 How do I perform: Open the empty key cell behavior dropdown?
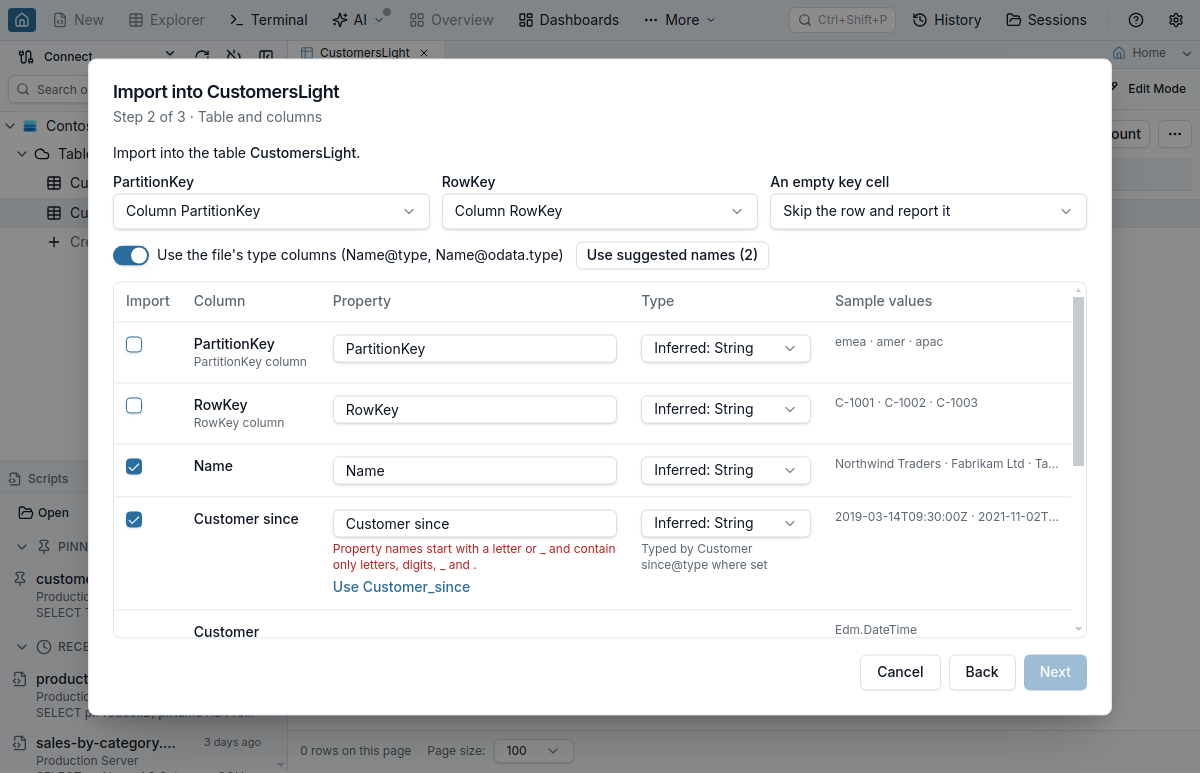[x=928, y=211]
